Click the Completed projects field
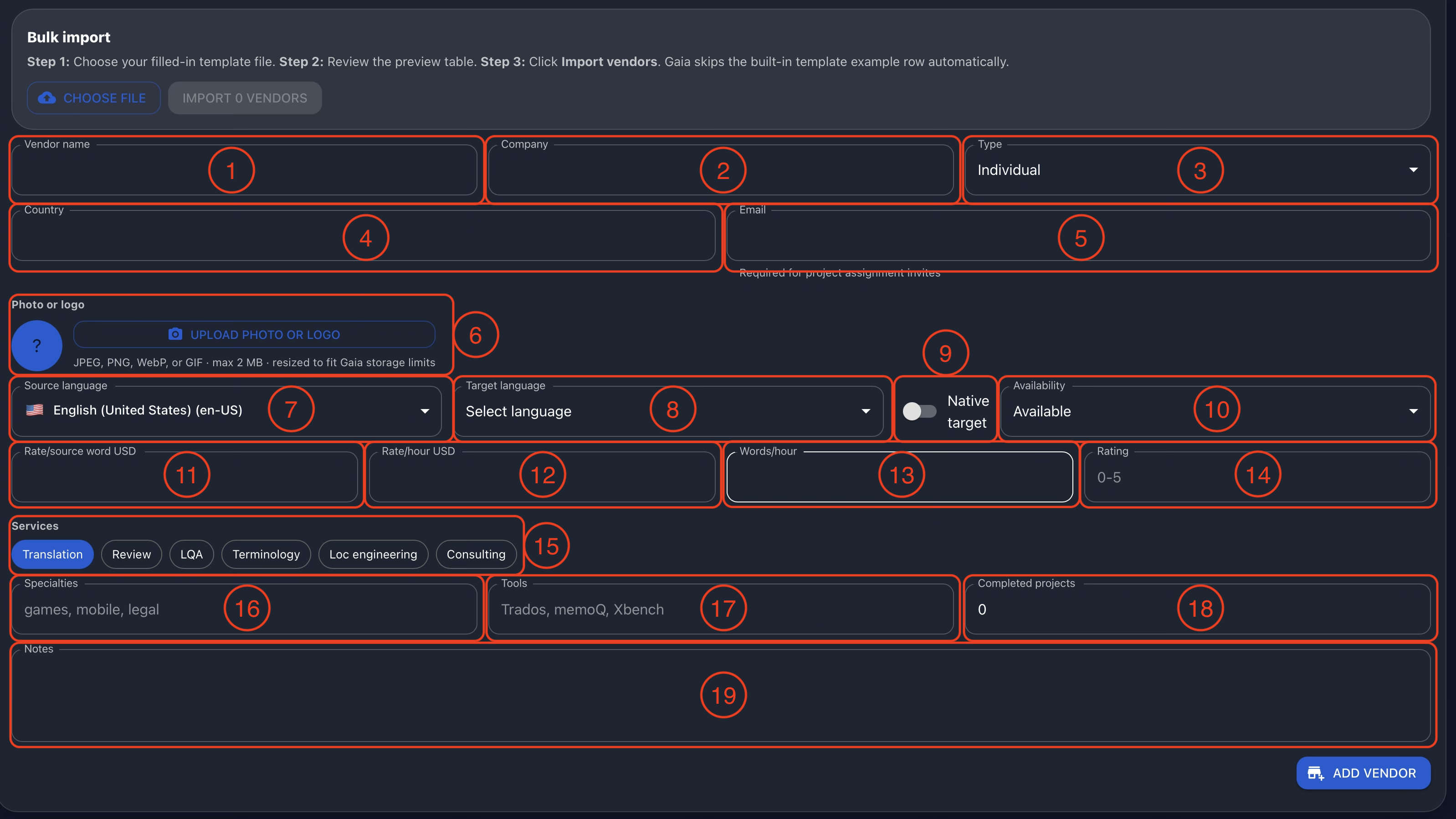 tap(1197, 609)
